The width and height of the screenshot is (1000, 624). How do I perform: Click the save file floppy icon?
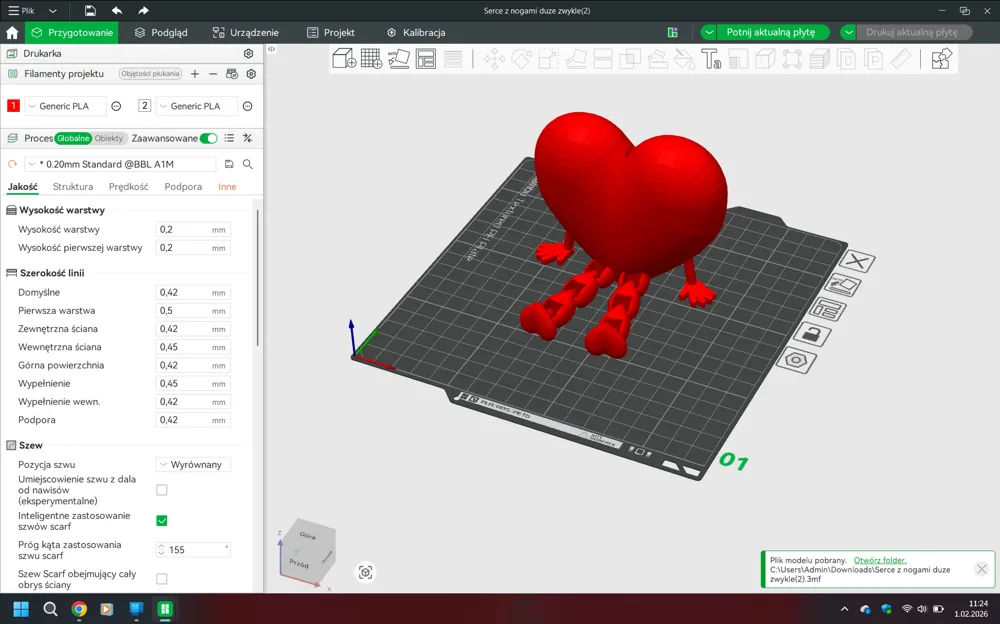90,11
